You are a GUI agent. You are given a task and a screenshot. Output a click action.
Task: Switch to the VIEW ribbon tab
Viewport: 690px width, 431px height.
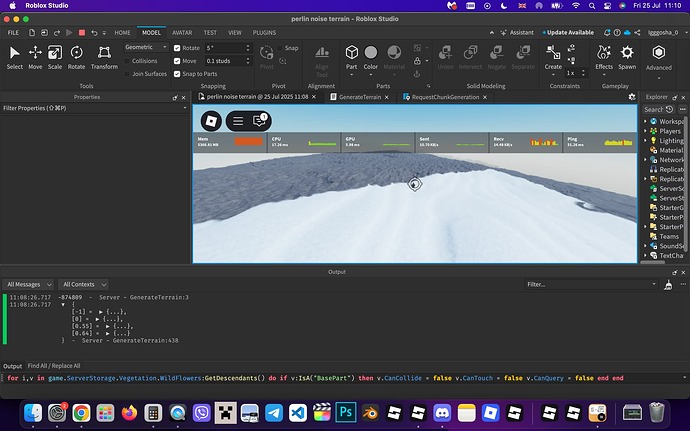235,33
